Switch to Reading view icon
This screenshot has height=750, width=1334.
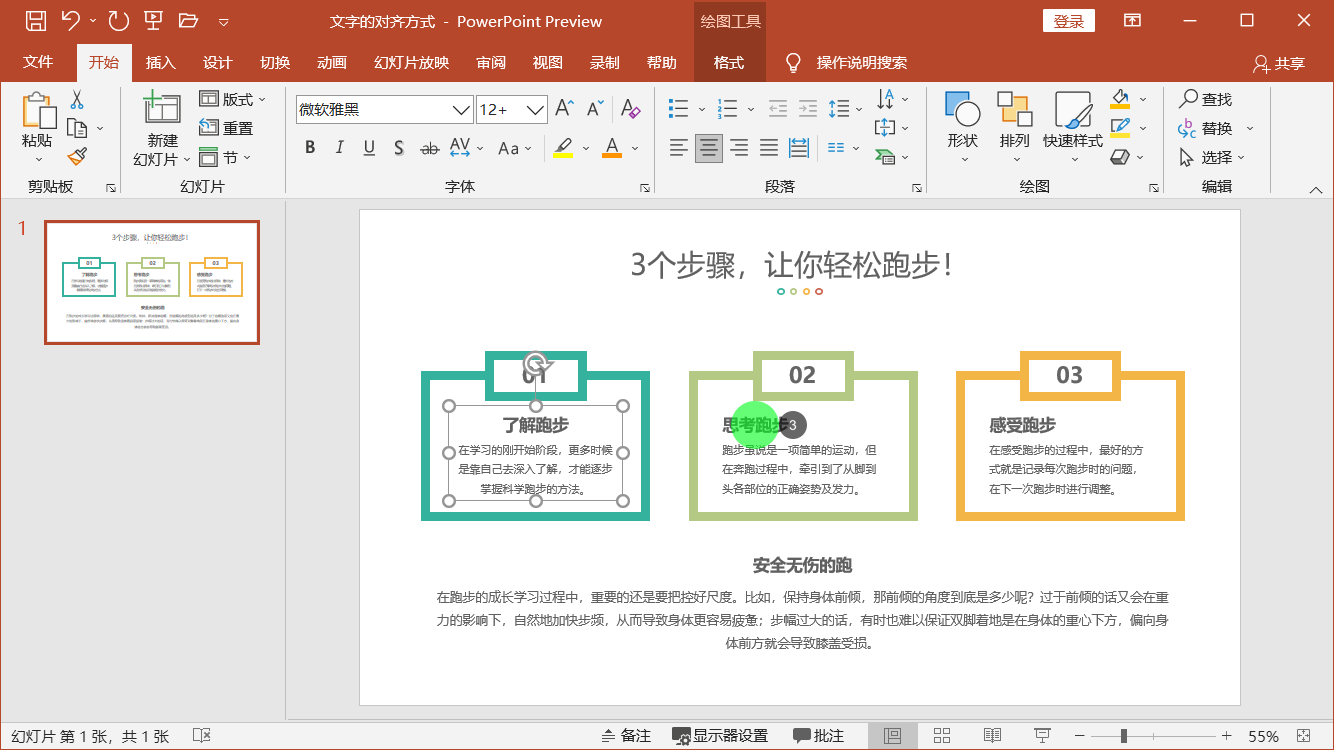click(x=992, y=736)
